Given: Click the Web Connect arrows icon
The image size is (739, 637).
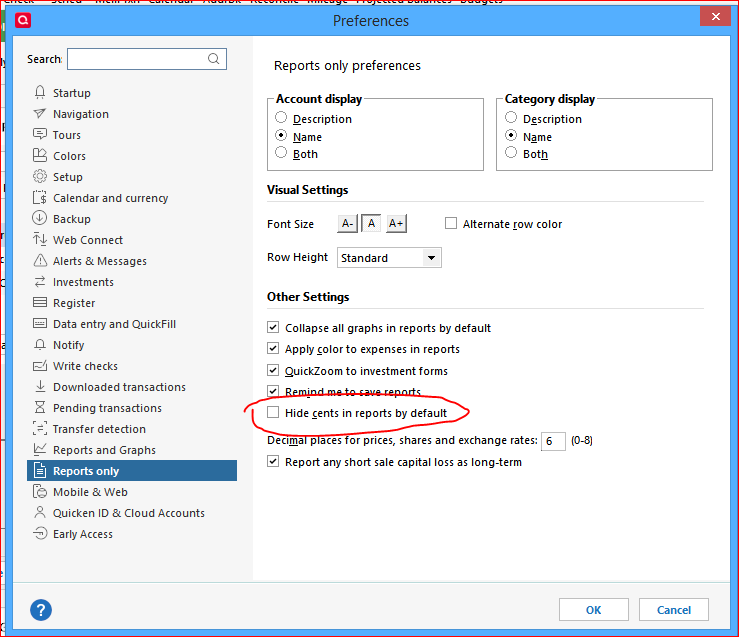Looking at the screenshot, I should (x=40, y=239).
